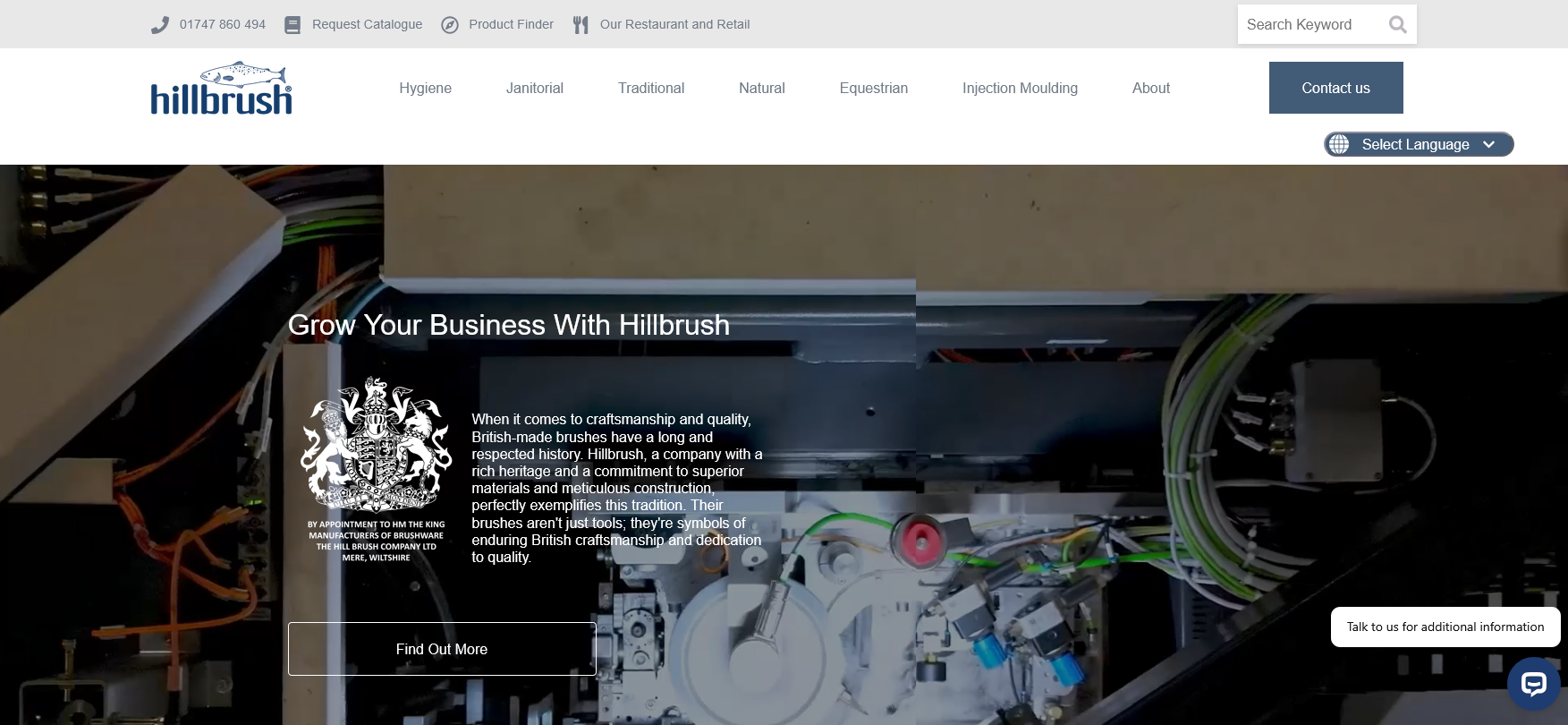Open the Injection Moulding menu
Screen dimensions: 1568x725
pyautogui.click(x=1020, y=88)
